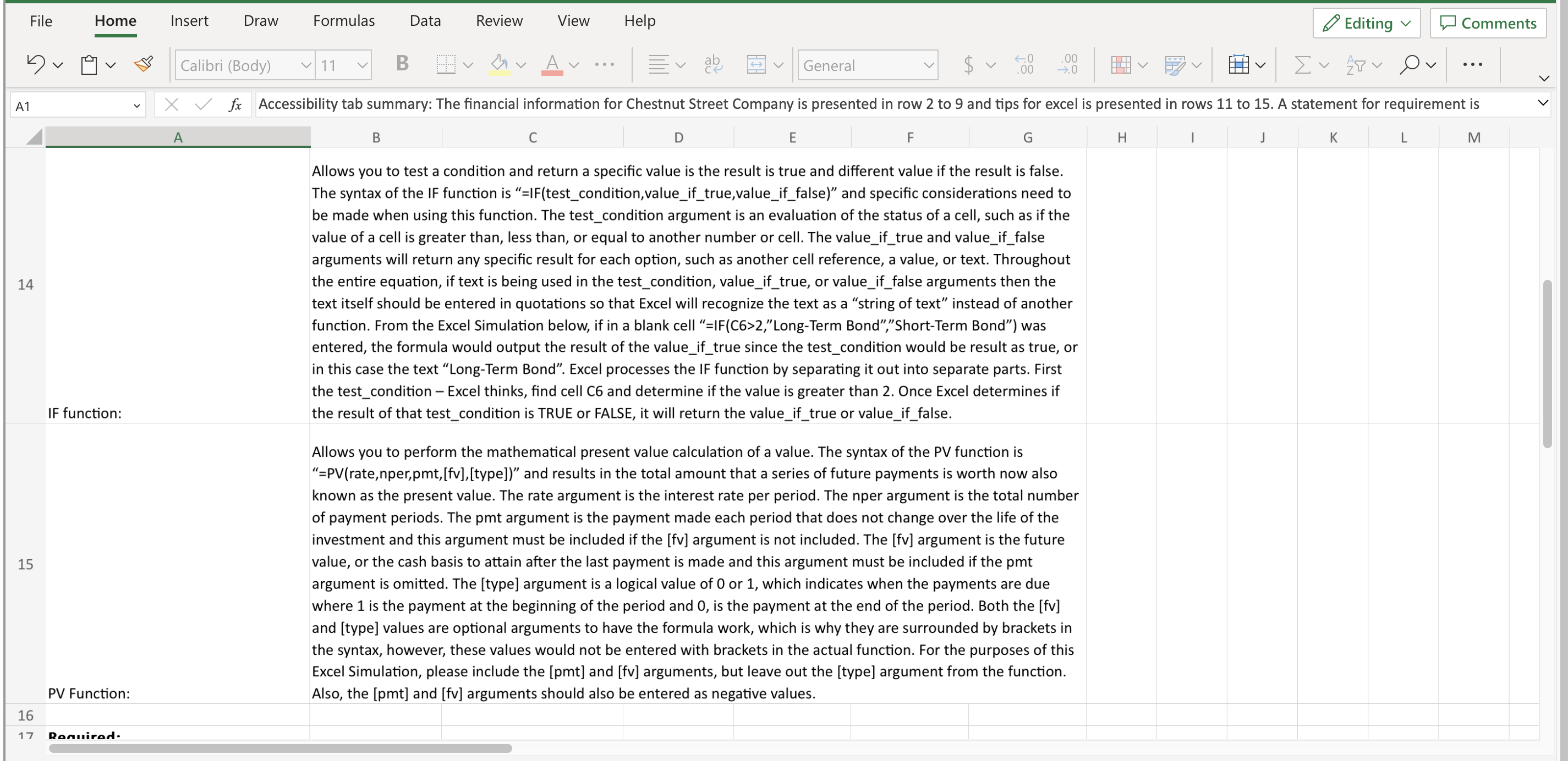Expand the formula bar with the chevron
Viewport: 1568px width, 761px height.
1543,103
